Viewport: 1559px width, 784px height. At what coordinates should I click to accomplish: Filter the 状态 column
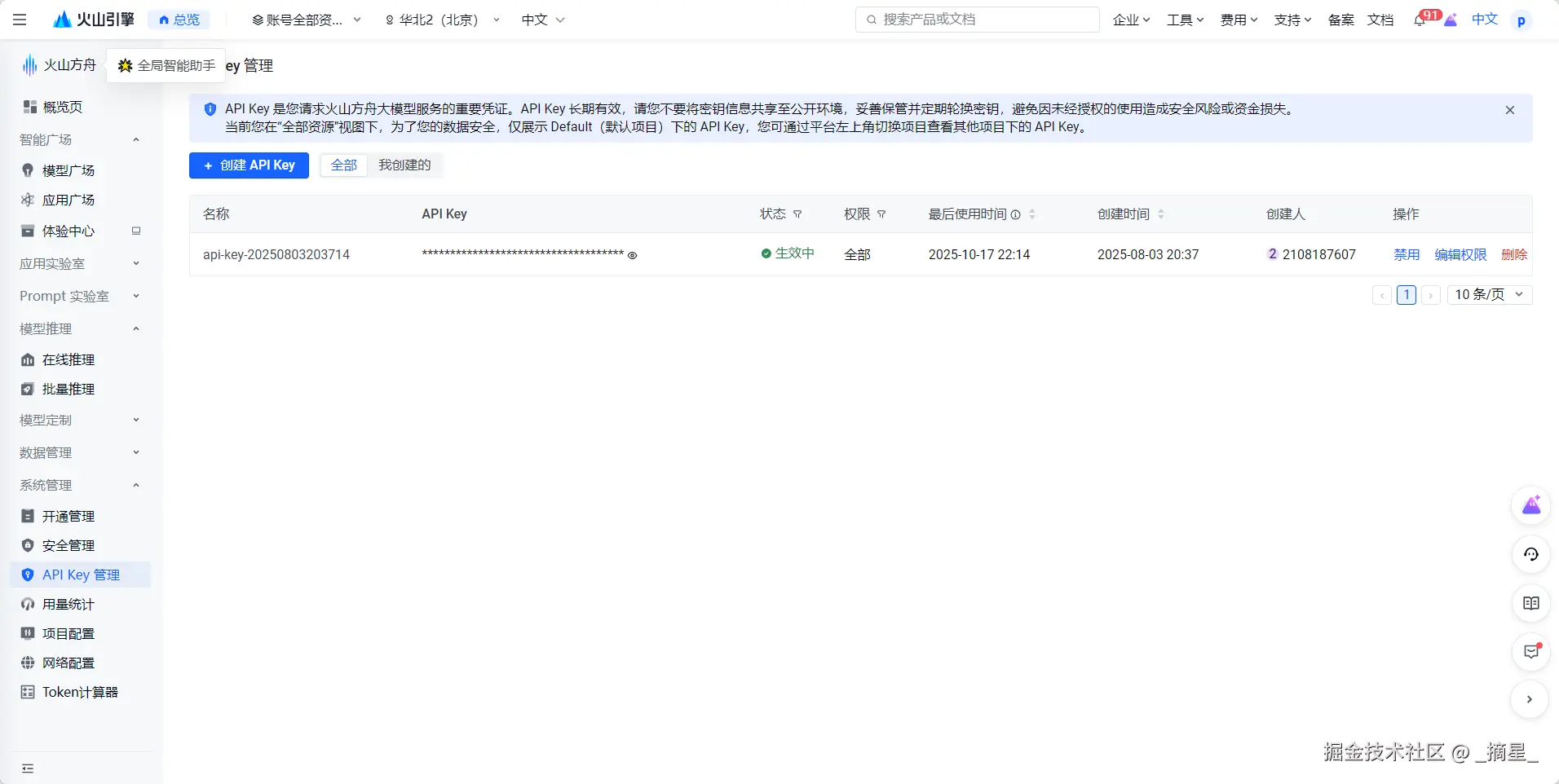point(797,214)
